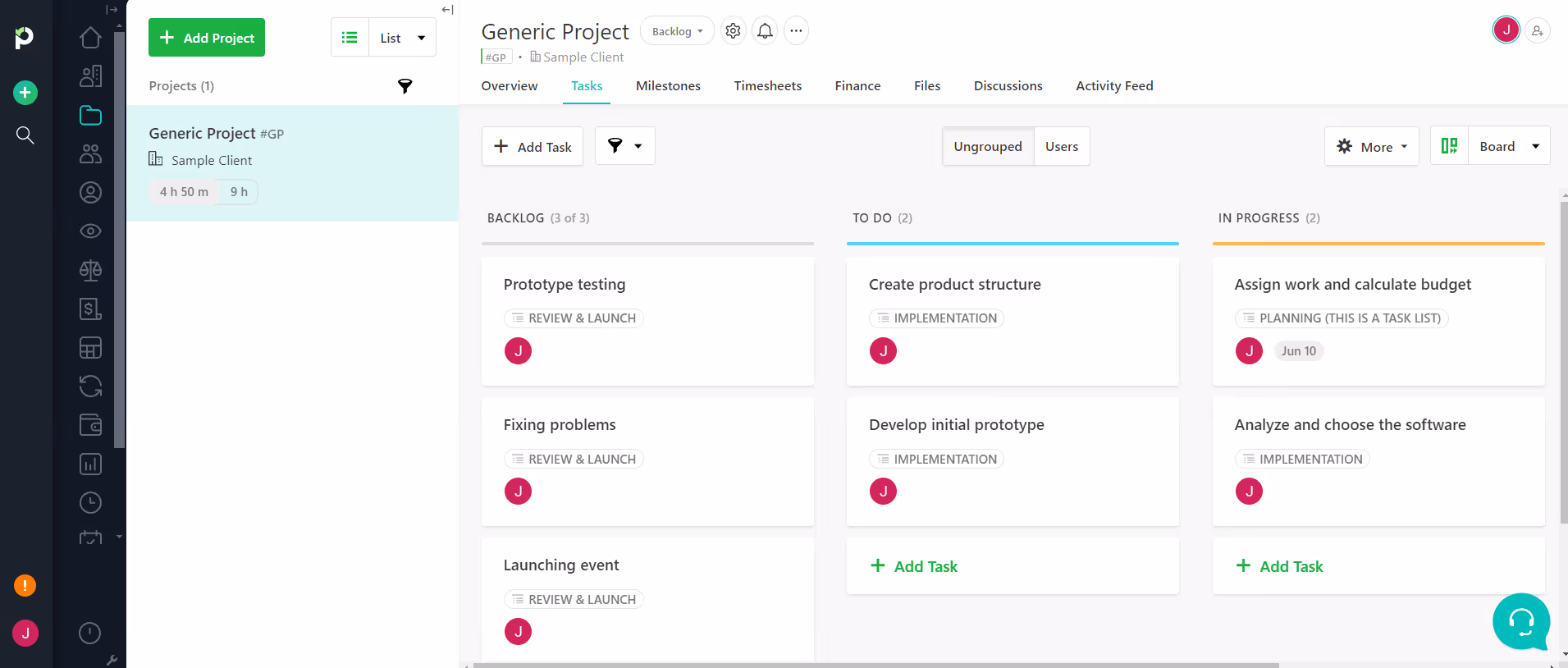The image size is (1568, 668).
Task: Select Ungrouped grouping toggle
Action: coord(988,147)
